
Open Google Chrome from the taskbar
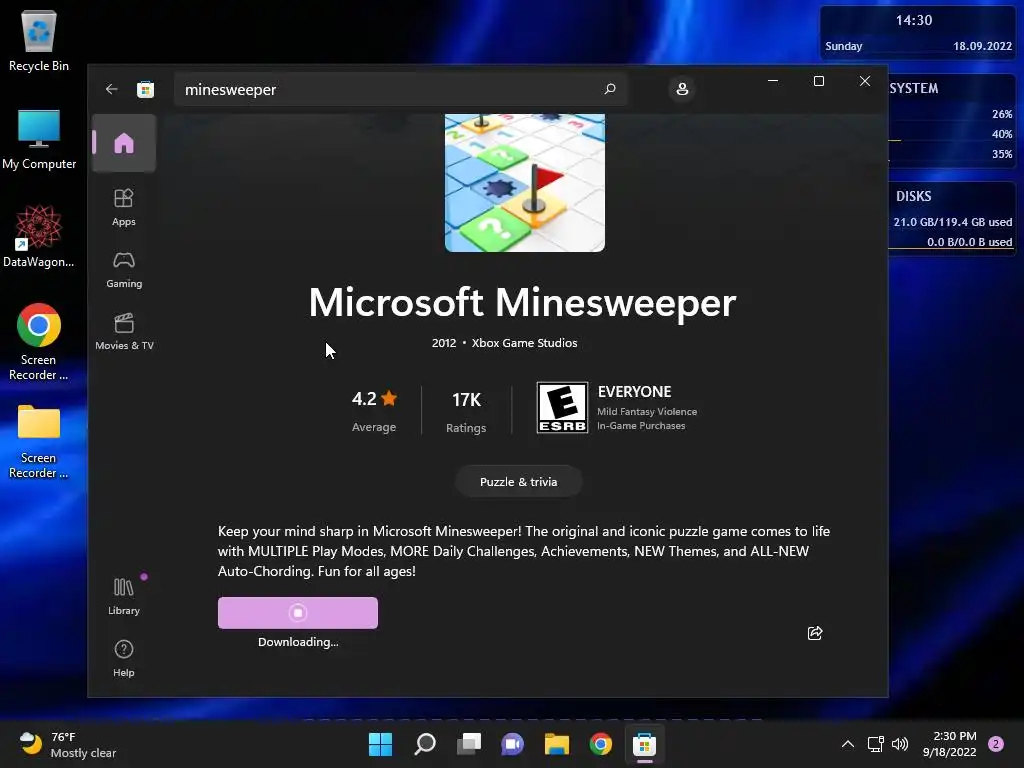click(x=601, y=744)
